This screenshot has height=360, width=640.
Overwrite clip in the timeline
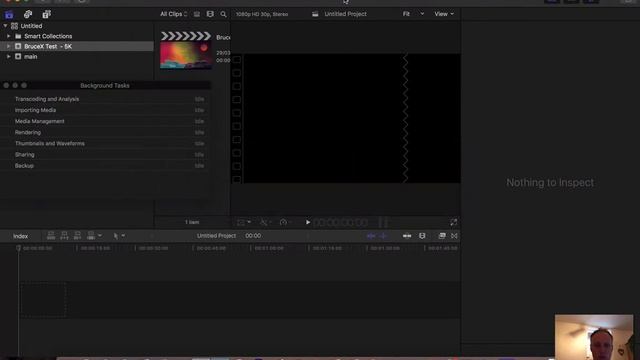point(91,236)
